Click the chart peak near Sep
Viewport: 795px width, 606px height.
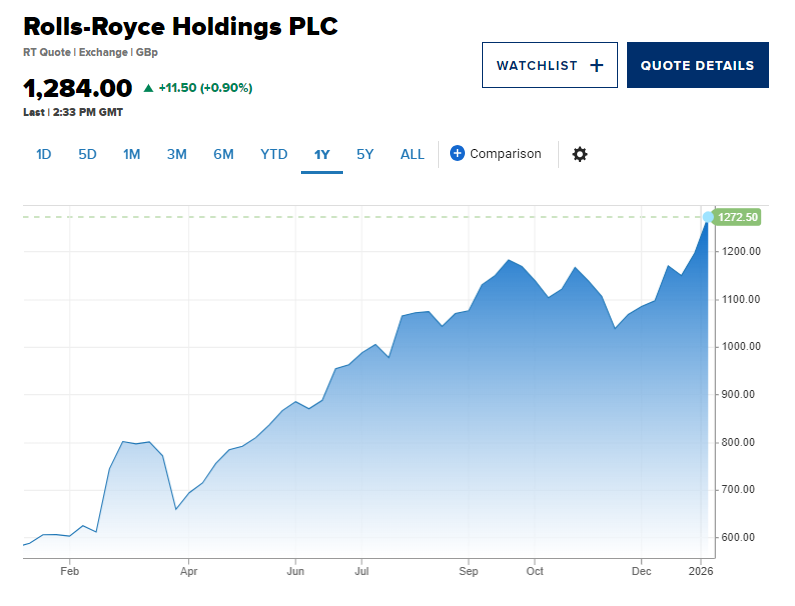coord(510,261)
